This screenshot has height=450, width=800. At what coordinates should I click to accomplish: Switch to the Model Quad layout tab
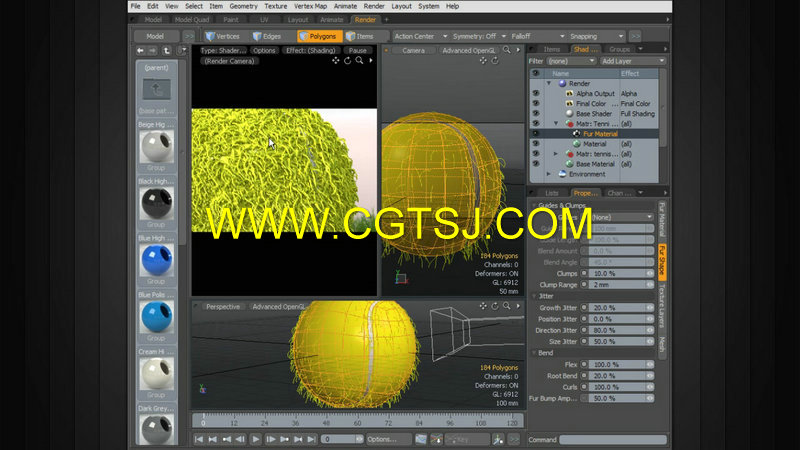pyautogui.click(x=192, y=19)
